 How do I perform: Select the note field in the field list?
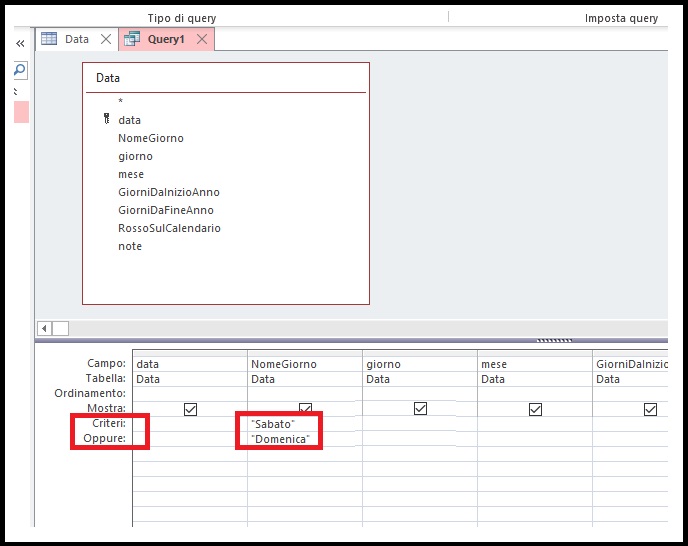click(130, 246)
